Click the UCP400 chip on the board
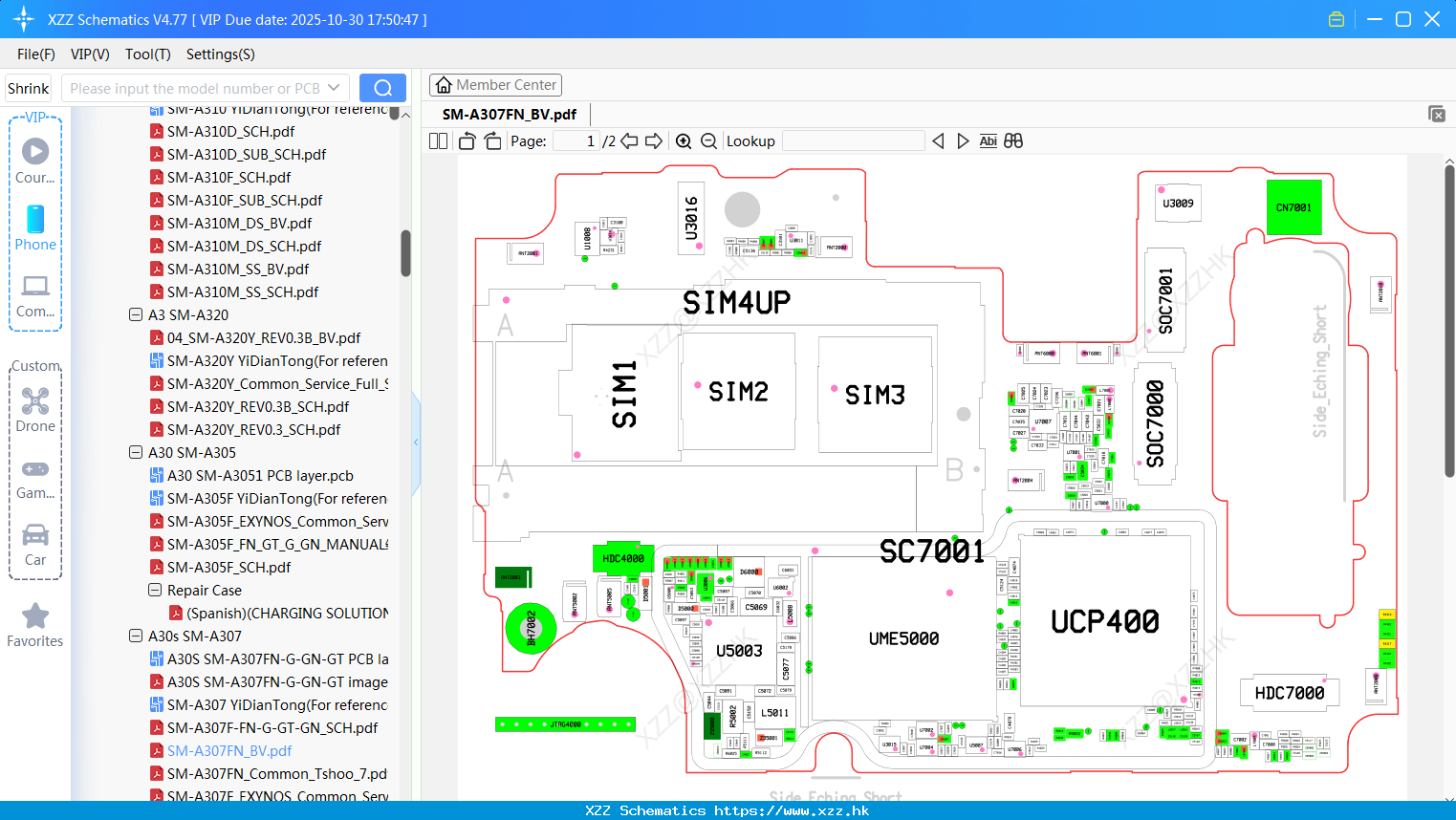The width and height of the screenshot is (1456, 820). click(x=1104, y=621)
